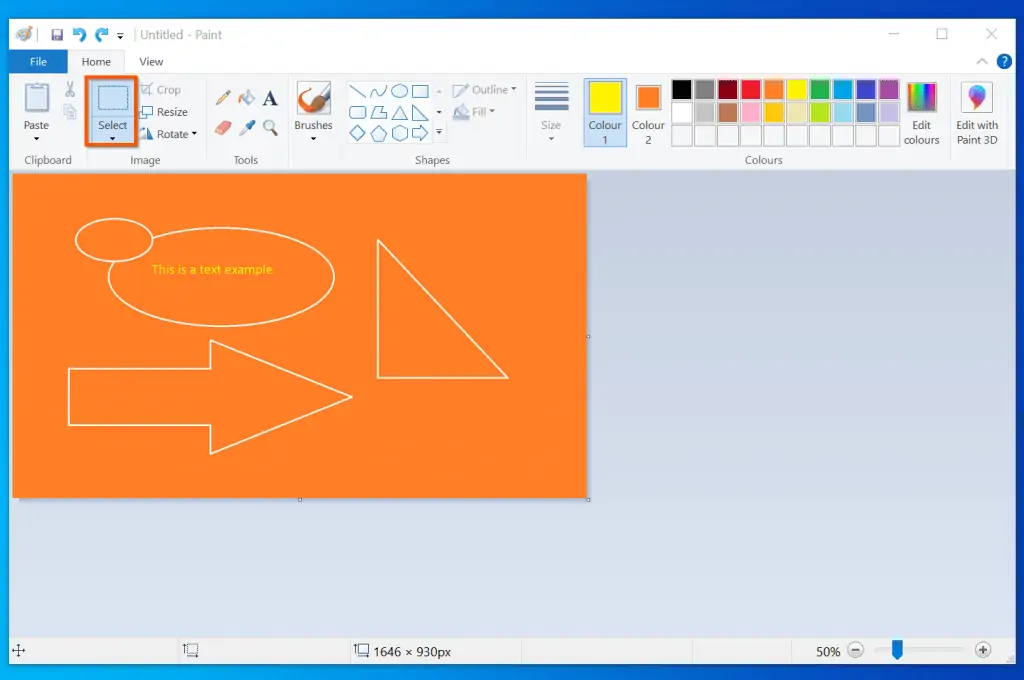Click the Resize button

pos(168,112)
